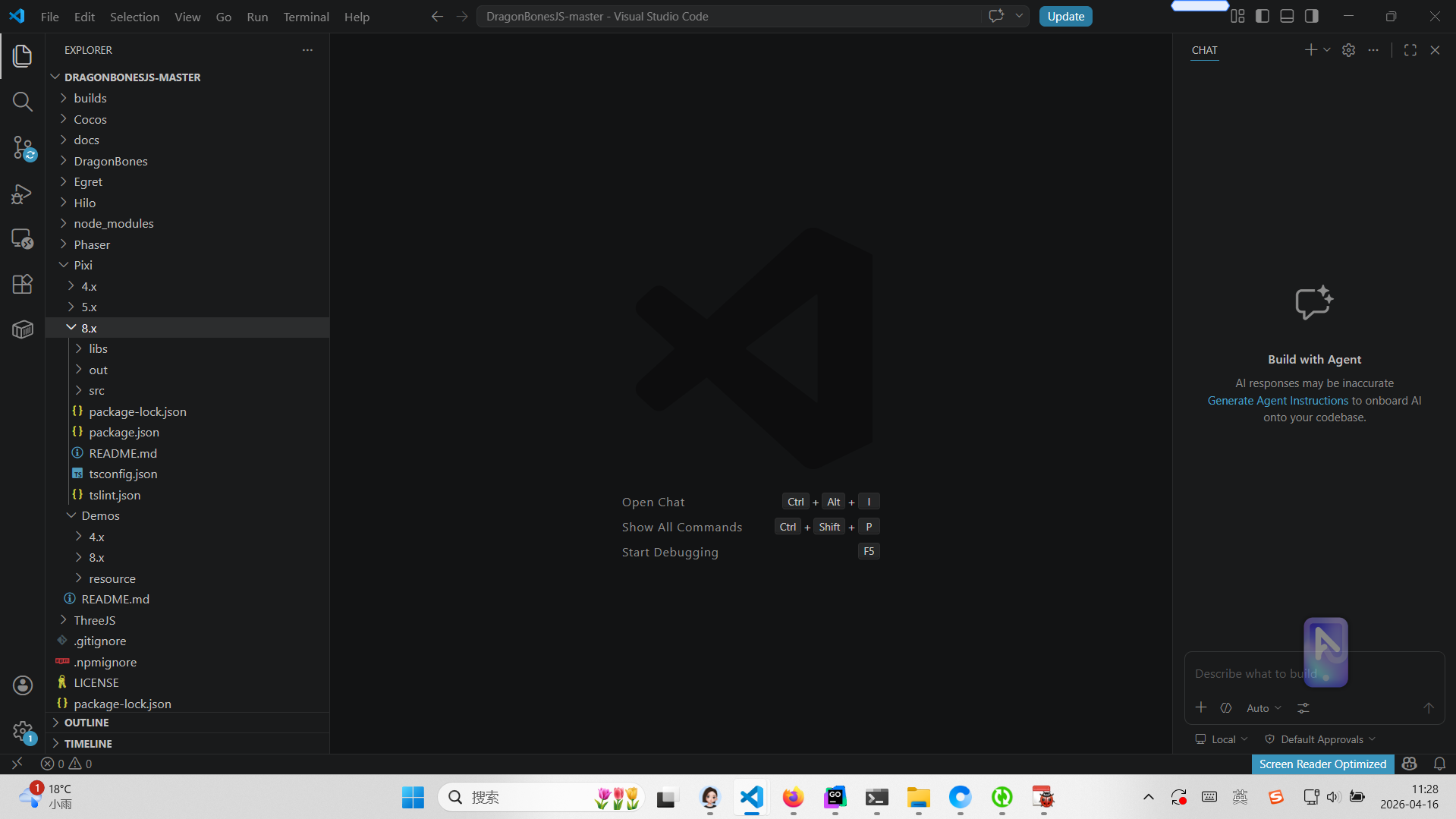Screen dimensions: 1456x819
Task: Open new chat dropdown arrow
Action: (1327, 50)
